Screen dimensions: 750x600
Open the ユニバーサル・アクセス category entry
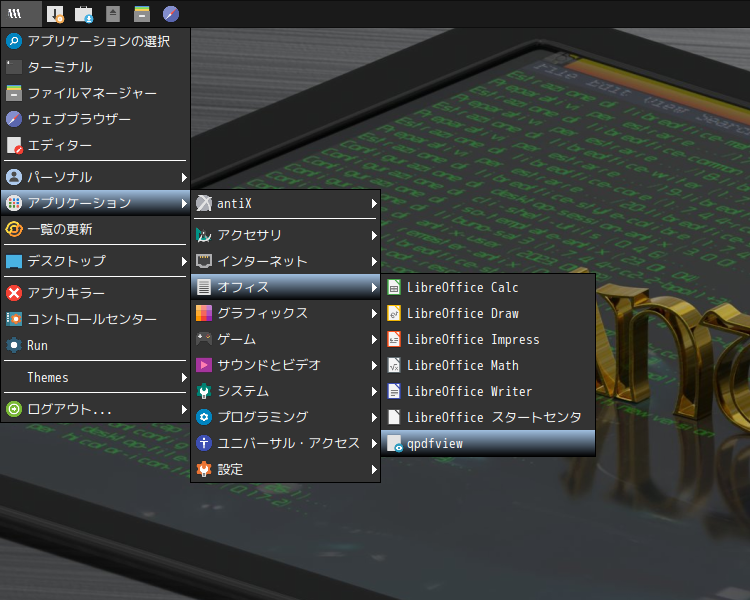pos(286,443)
